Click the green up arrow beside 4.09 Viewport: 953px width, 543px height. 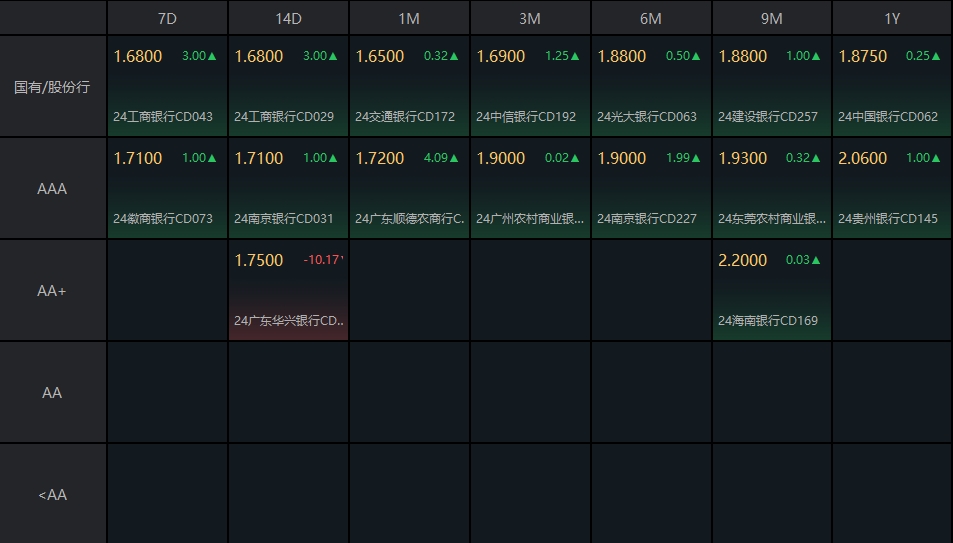(455, 158)
